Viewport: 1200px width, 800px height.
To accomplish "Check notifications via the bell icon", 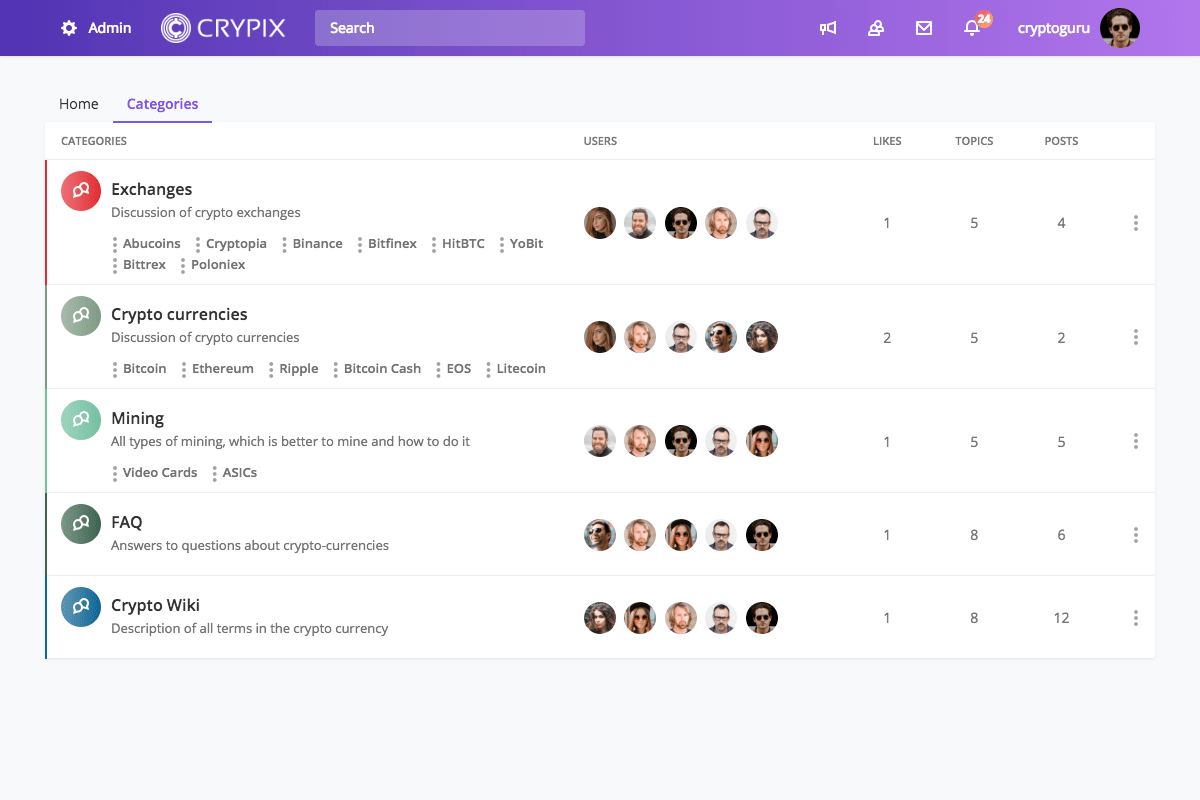I will (971, 28).
